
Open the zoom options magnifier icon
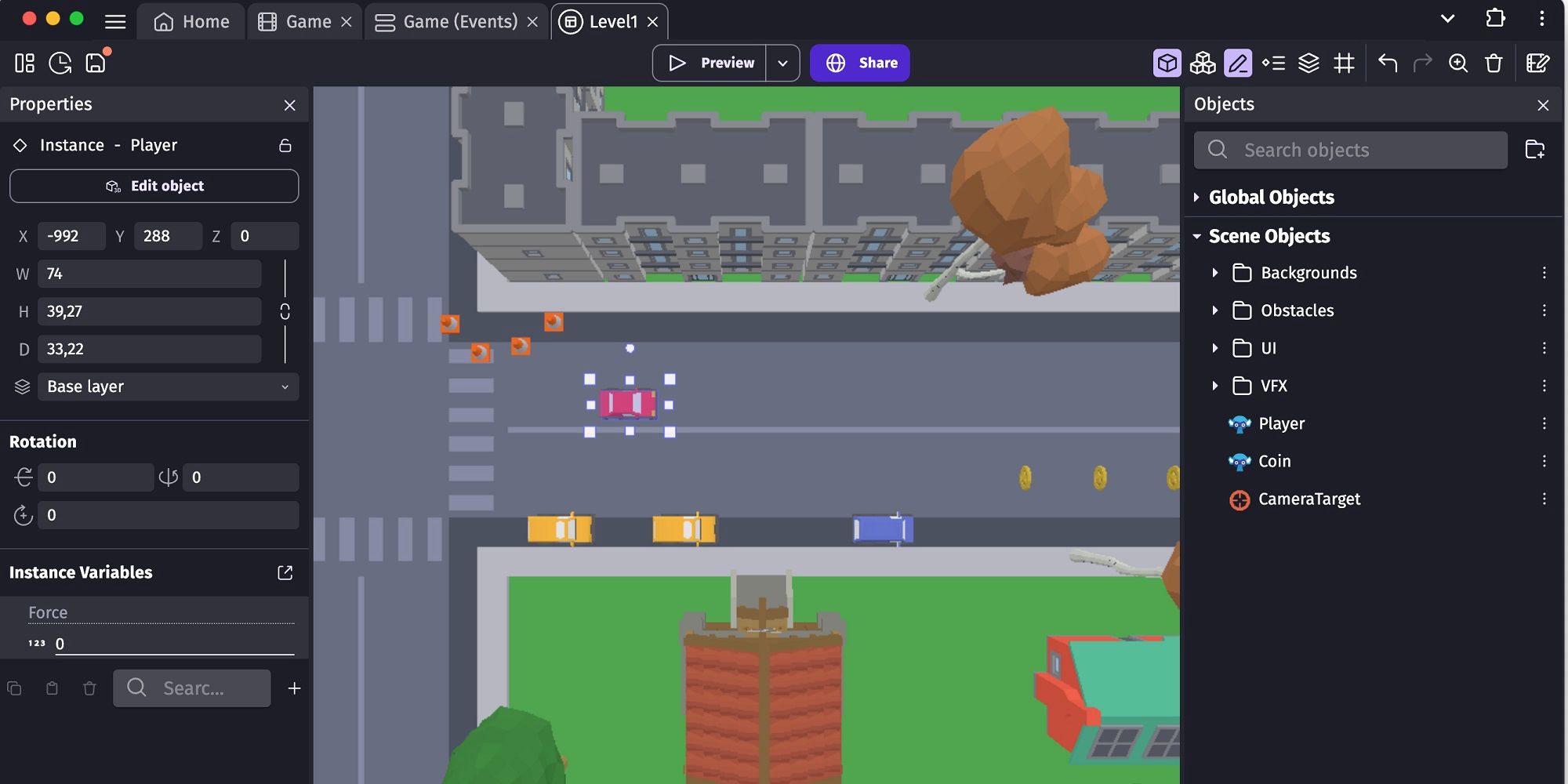coord(1458,63)
